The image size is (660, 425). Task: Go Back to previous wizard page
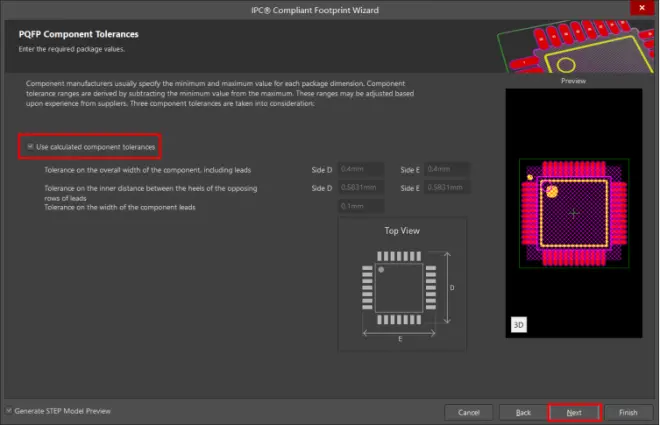point(523,412)
